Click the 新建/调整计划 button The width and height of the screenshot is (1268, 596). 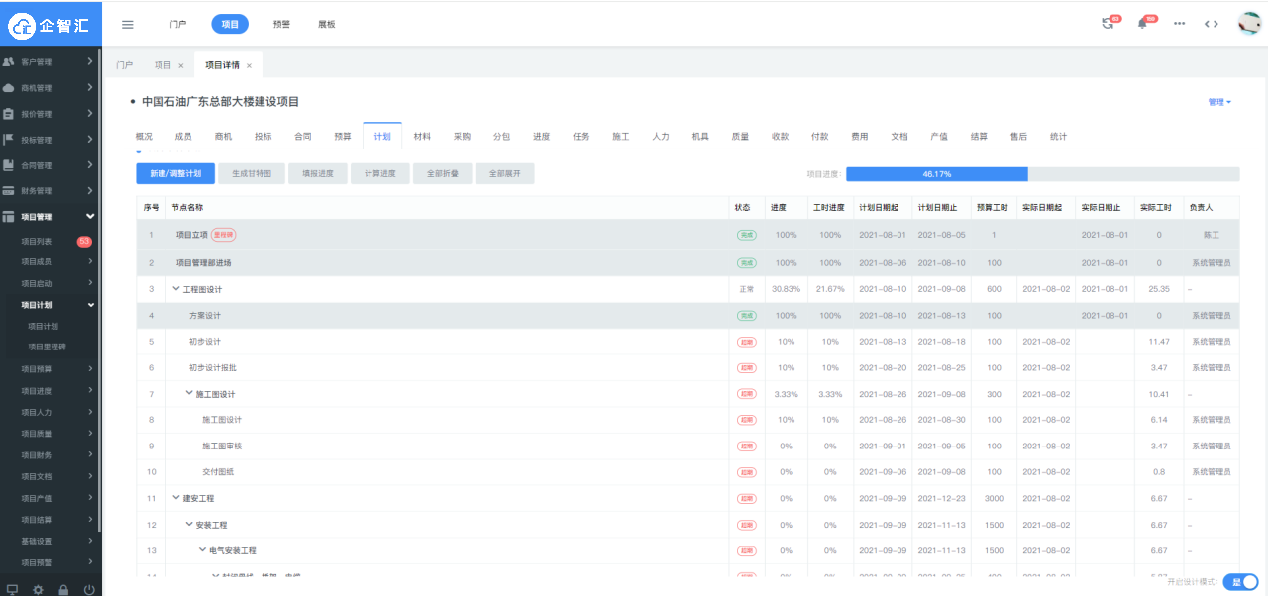pos(175,173)
